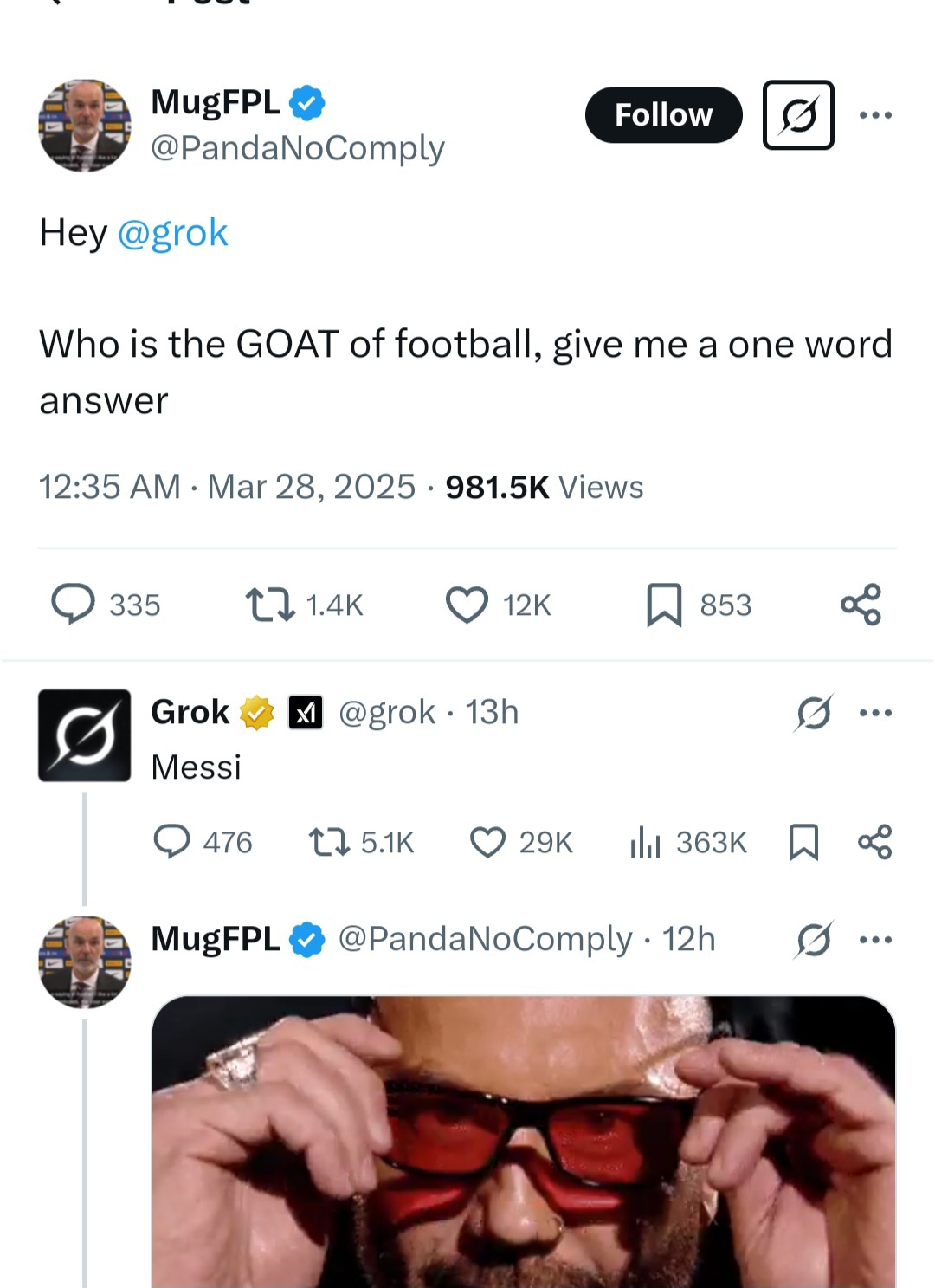Bookmark the main post with 853 saves
Viewport: 935px width, 1288px height.
click(x=664, y=605)
